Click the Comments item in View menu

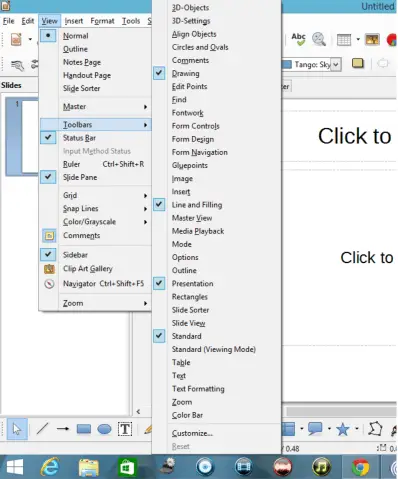point(95,236)
